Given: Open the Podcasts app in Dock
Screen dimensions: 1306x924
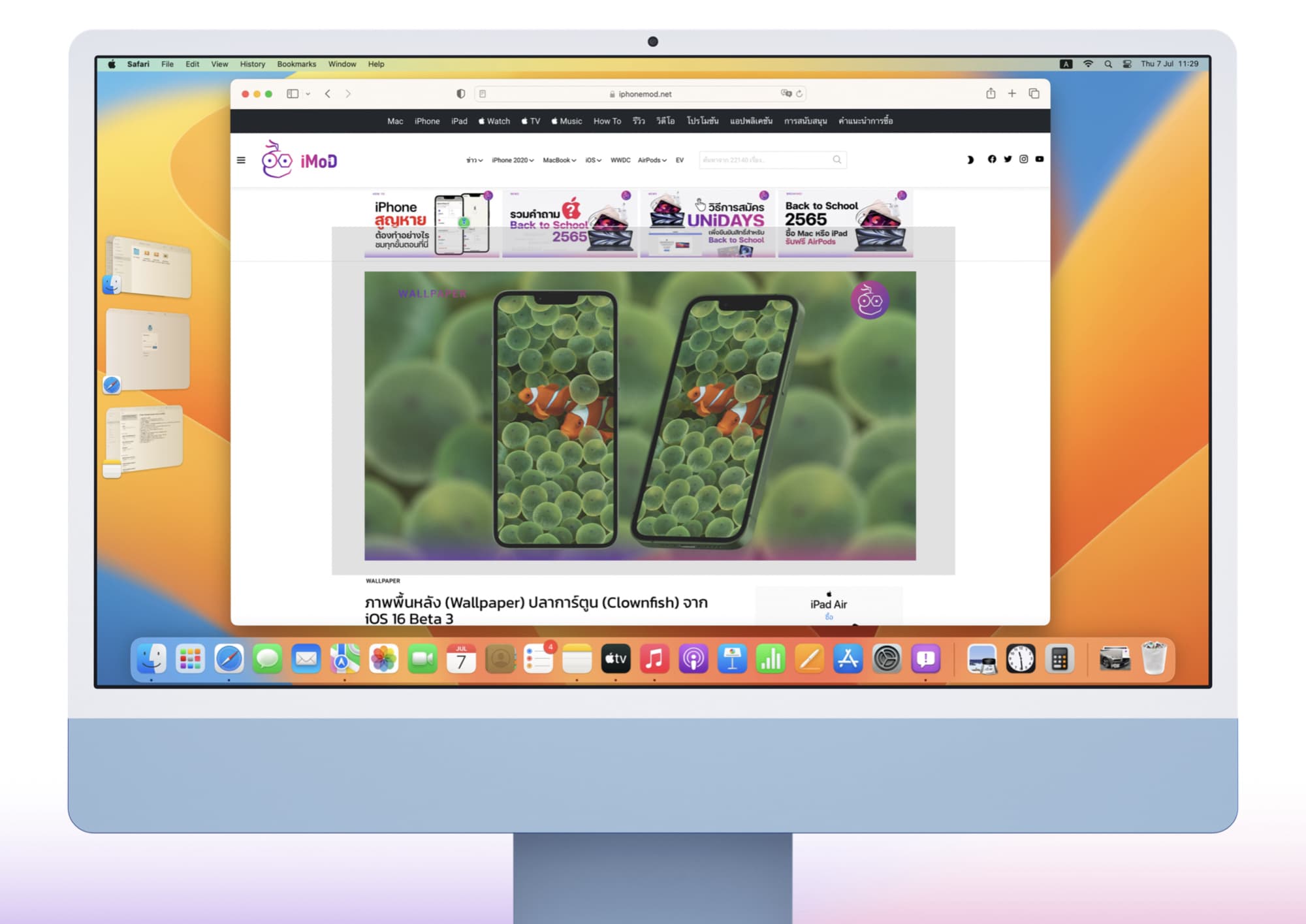Looking at the screenshot, I should (x=693, y=659).
